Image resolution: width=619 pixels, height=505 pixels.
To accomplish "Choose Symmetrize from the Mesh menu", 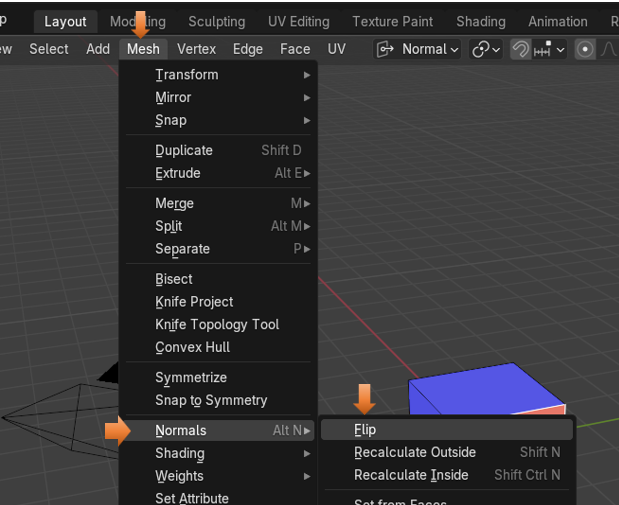I will point(191,378).
